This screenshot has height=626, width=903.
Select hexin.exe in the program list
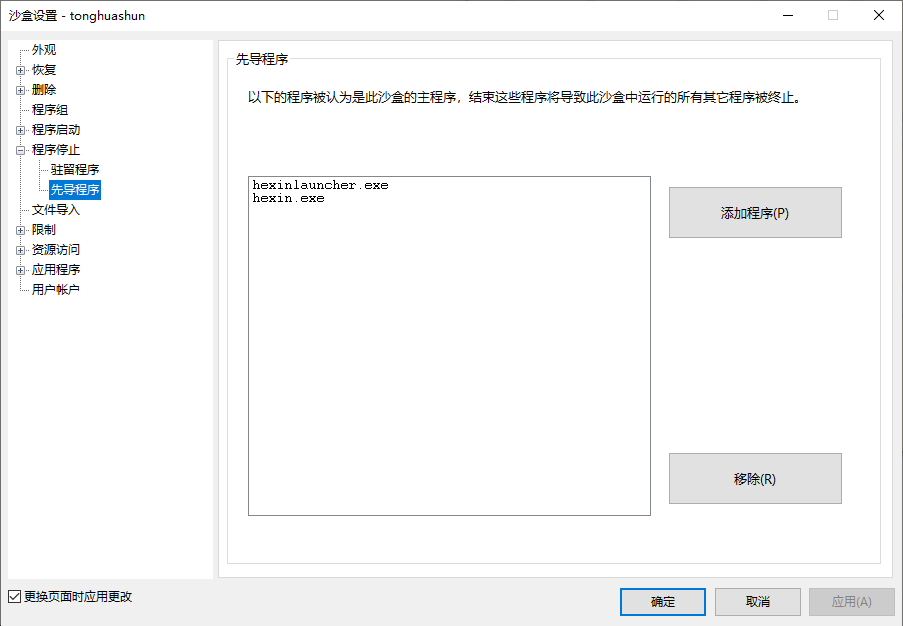point(288,198)
